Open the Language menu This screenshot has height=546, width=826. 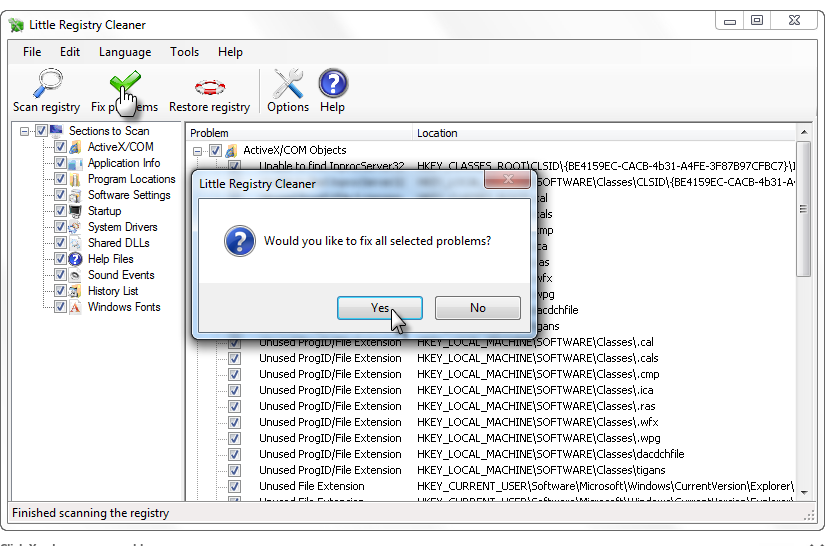[x=125, y=52]
